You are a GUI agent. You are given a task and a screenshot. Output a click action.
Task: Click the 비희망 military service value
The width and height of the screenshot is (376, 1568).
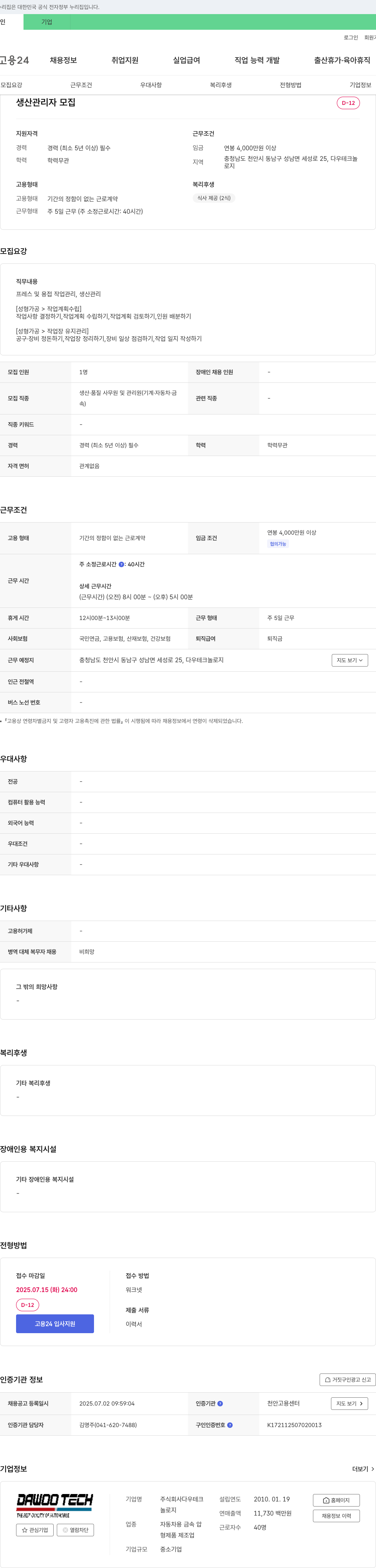87,952
